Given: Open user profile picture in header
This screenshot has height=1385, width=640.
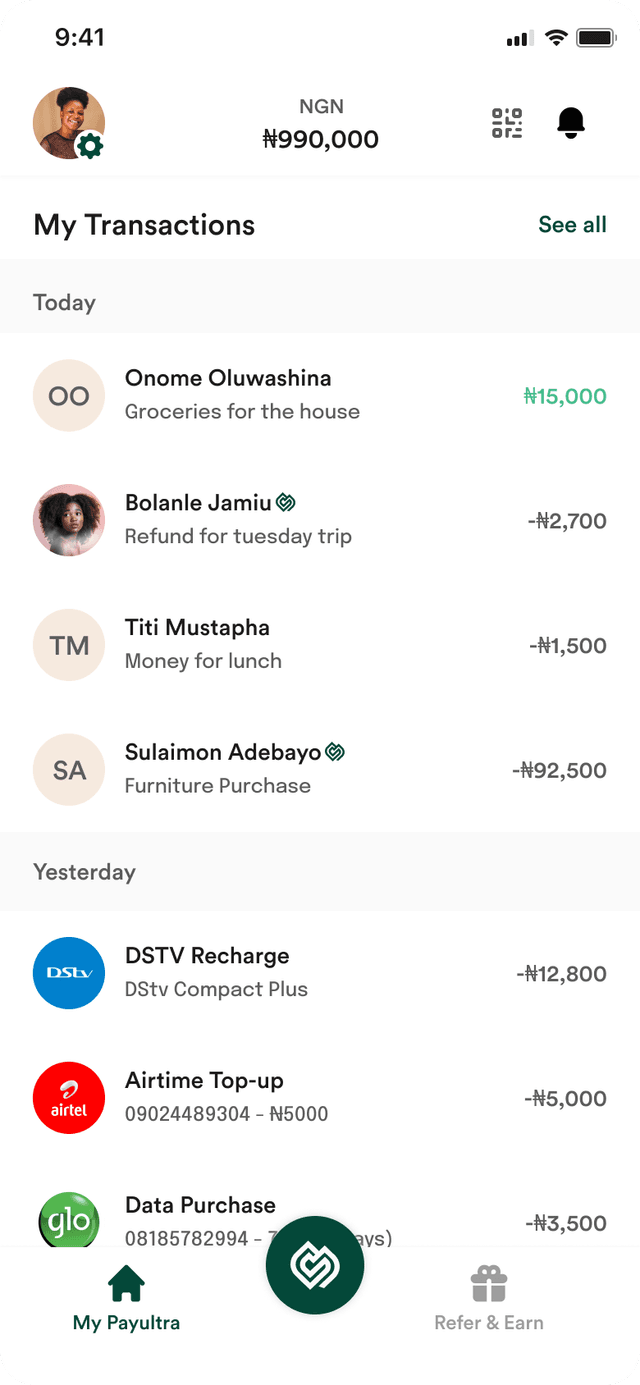Looking at the screenshot, I should 69,123.
